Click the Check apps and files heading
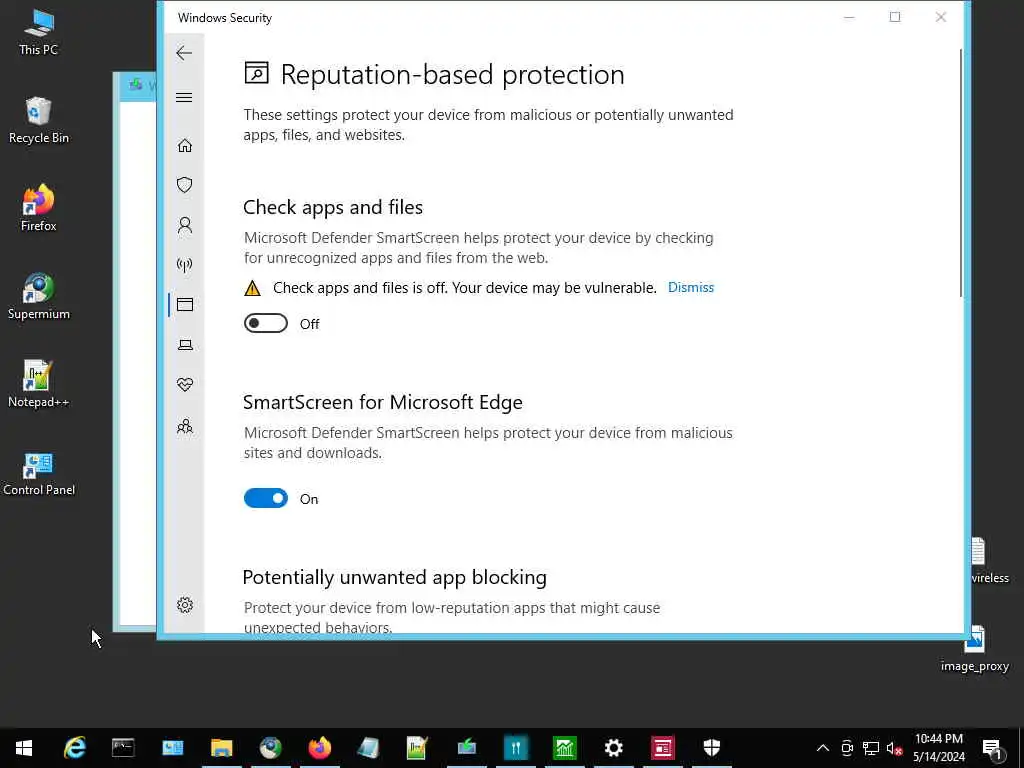This screenshot has width=1024, height=768. [x=333, y=207]
